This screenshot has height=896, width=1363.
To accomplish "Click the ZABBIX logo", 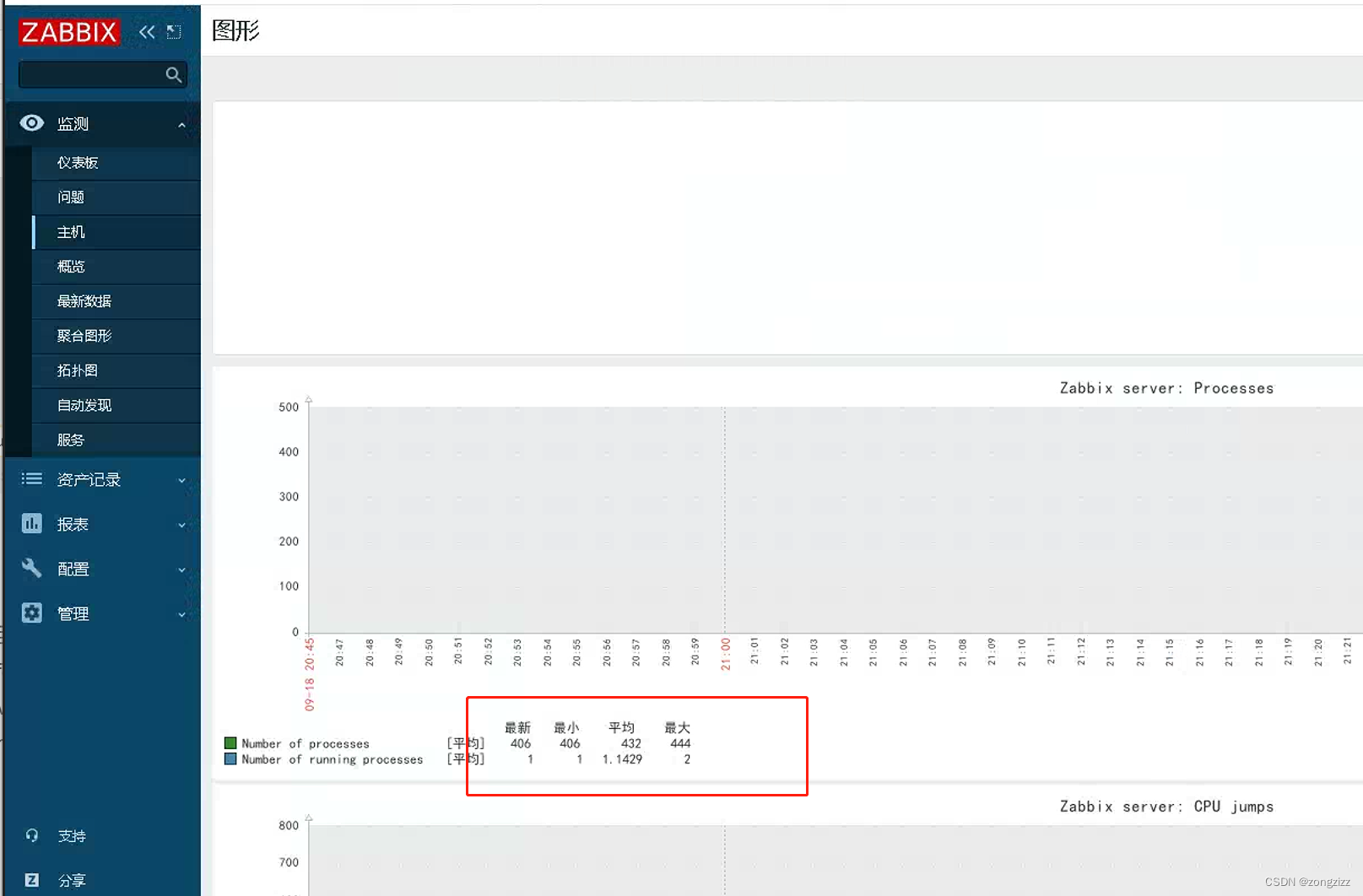I will pos(68,32).
